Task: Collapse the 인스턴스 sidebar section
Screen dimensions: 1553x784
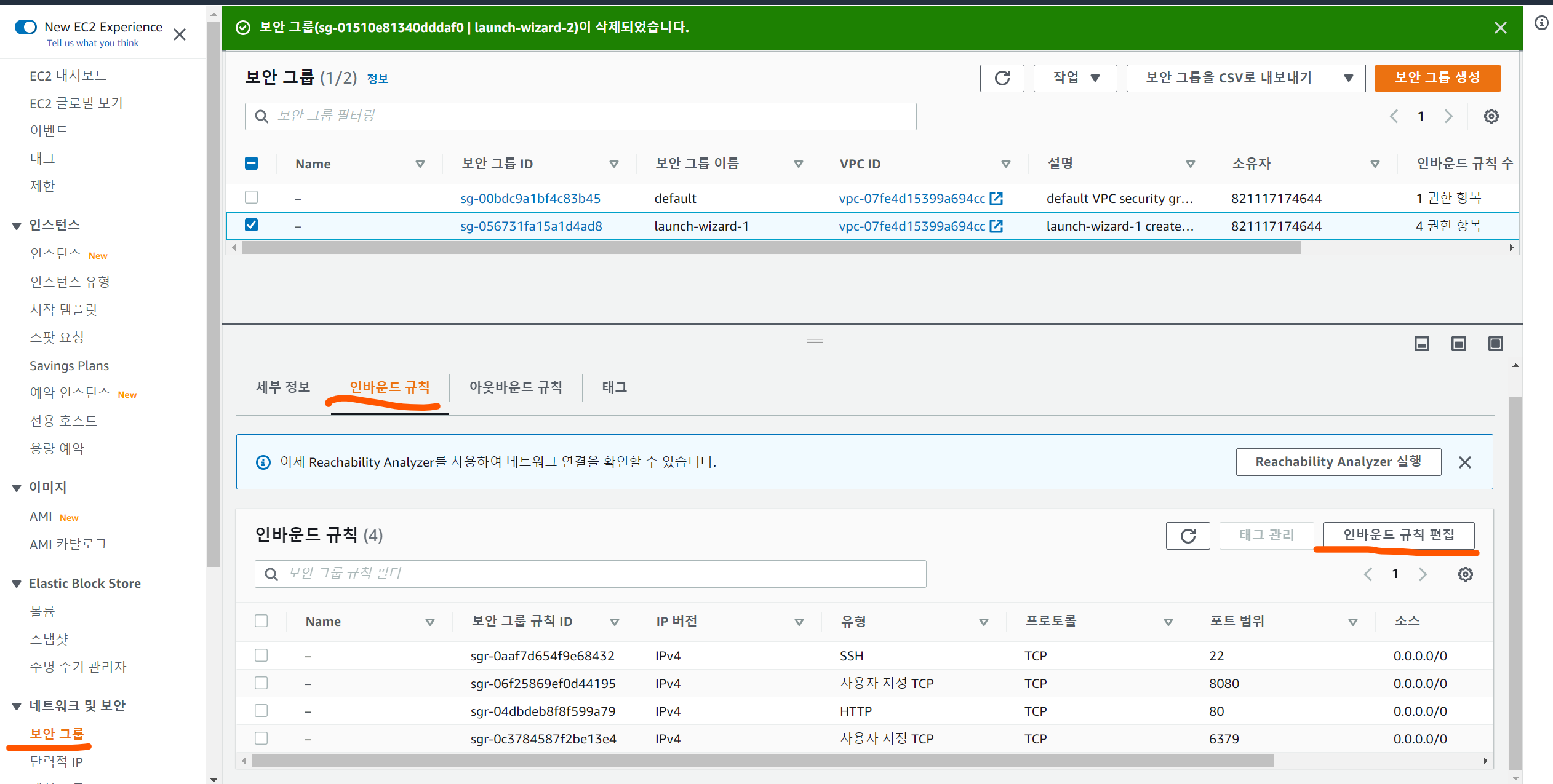Action: pyautogui.click(x=17, y=226)
